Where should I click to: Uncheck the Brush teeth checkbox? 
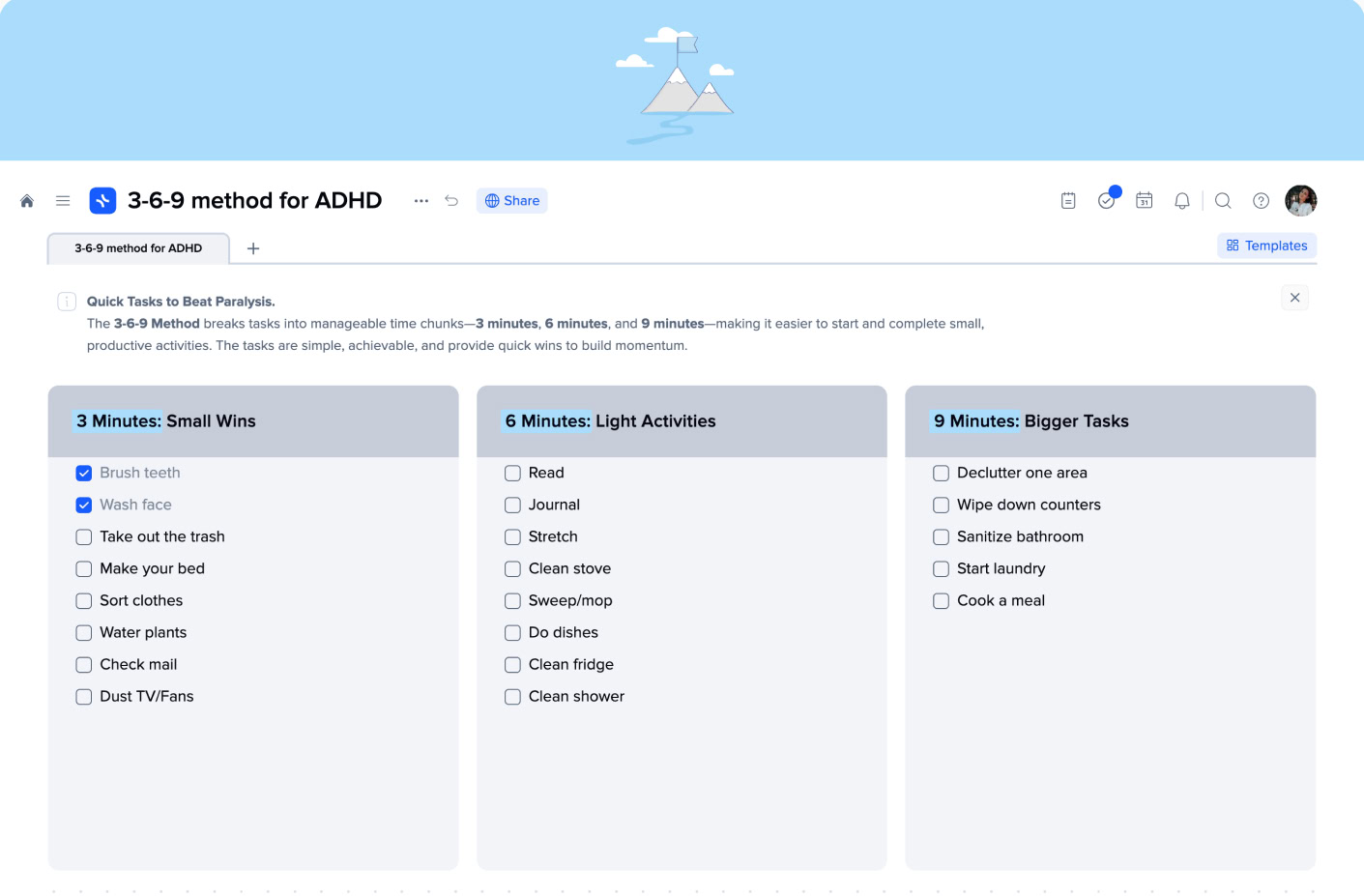(84, 474)
